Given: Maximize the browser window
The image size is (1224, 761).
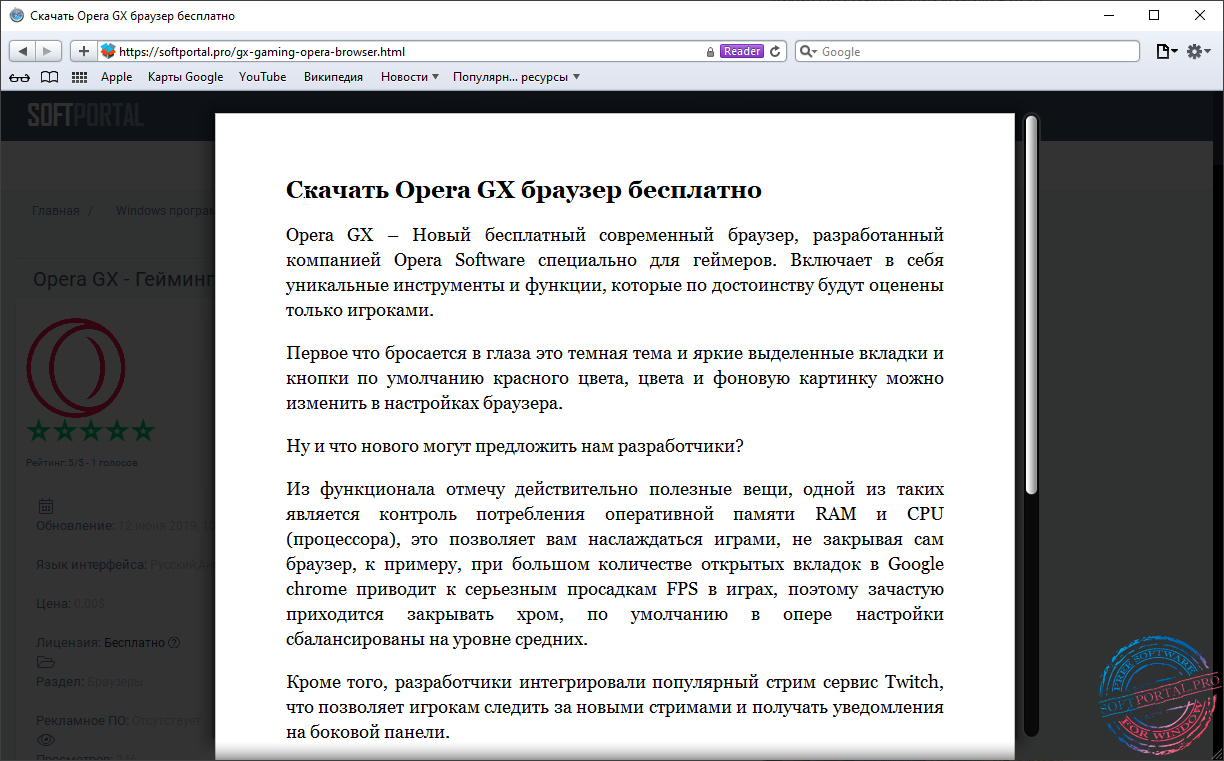Looking at the screenshot, I should (1154, 16).
